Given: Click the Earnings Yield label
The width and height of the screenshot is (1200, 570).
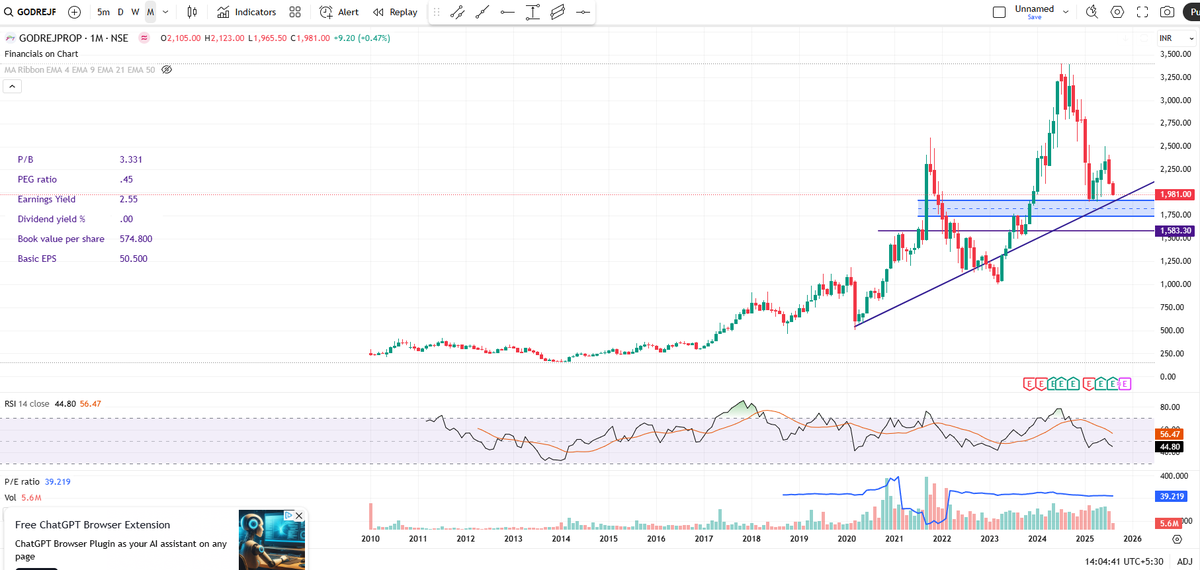Looking at the screenshot, I should tap(46, 199).
